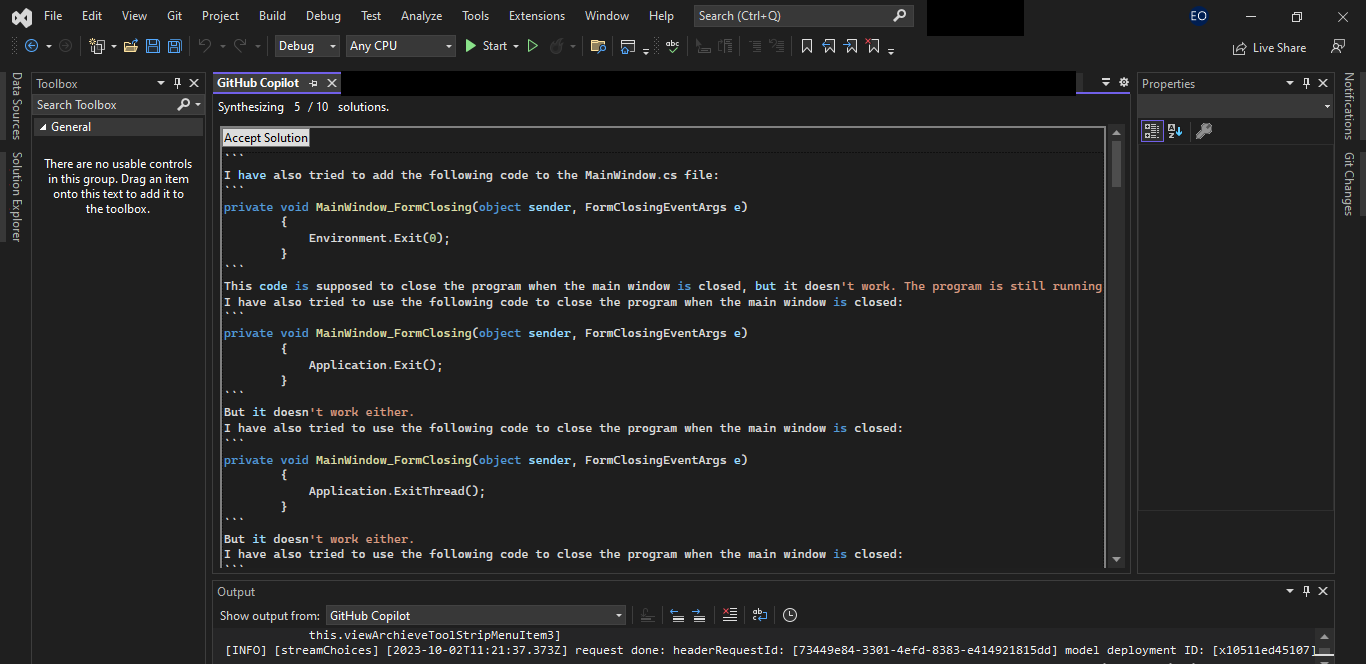Open the Copilot tab list dropdown arrow

1106,82
